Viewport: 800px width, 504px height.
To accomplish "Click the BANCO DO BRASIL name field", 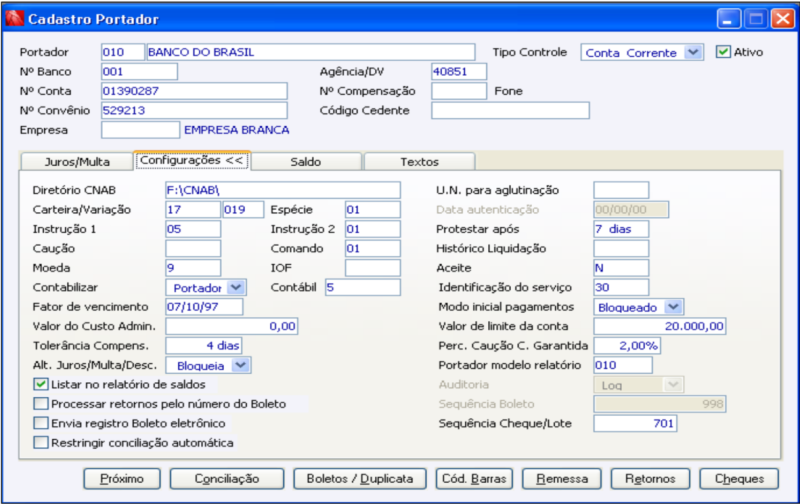I will 311,52.
